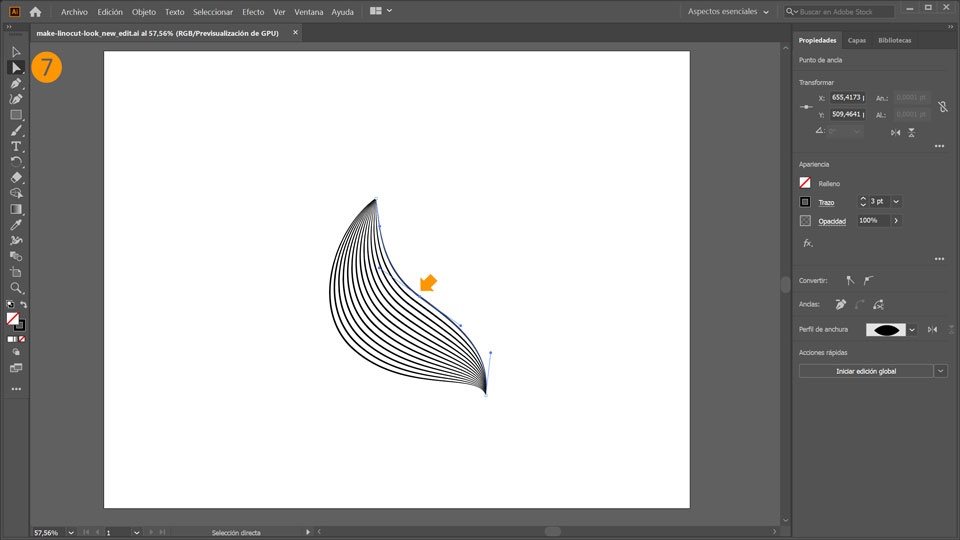Screen dimensions: 960x540
Task: Click the Drawing Mode icon in toolbar
Action: (16, 353)
